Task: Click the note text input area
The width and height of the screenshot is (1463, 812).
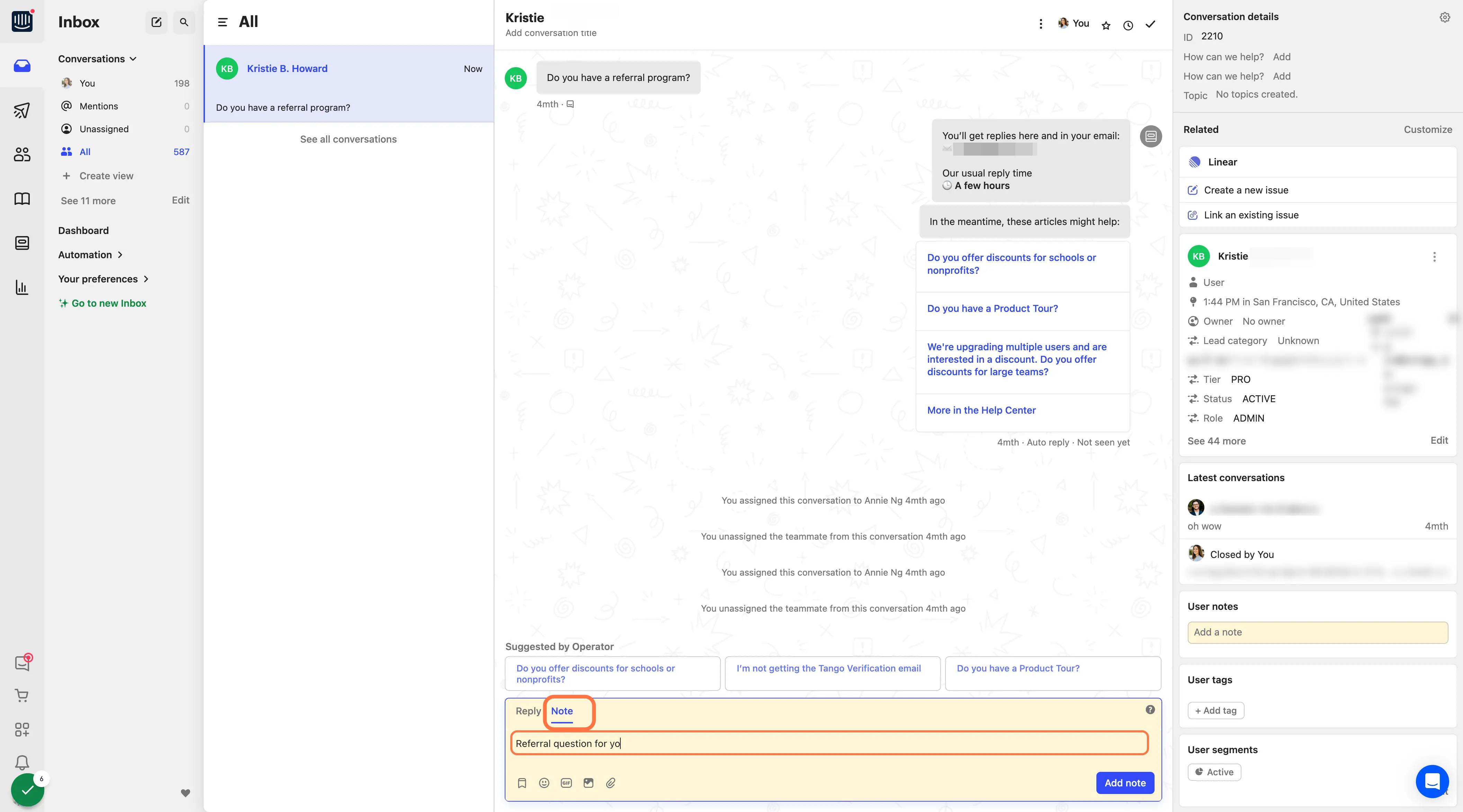Action: tap(829, 743)
